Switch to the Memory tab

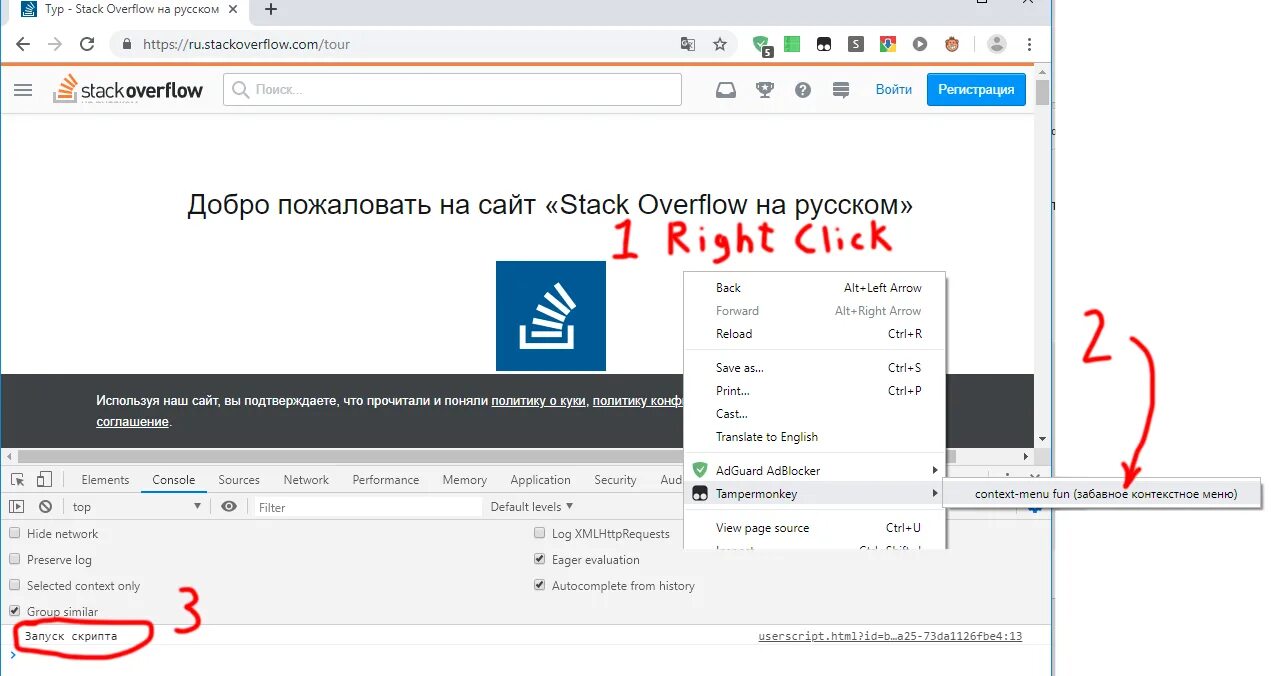point(465,480)
